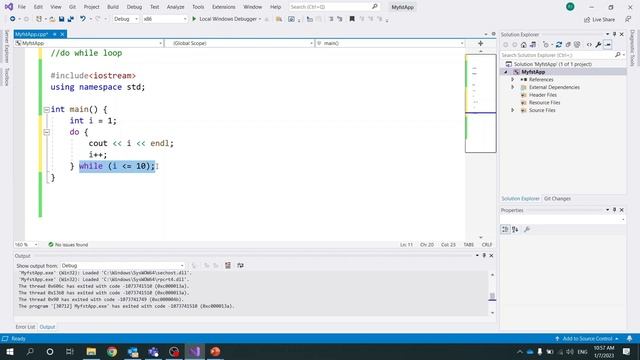Expand the Source Files node
The image size is (640, 360).
click(513, 110)
